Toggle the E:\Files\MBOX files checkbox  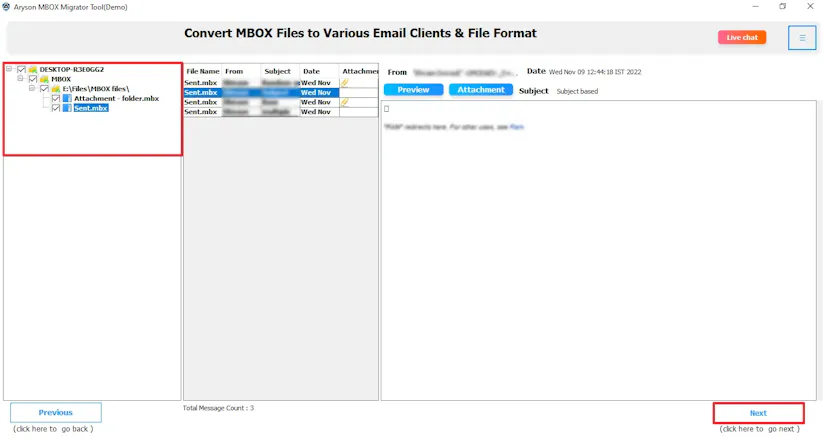click(x=44, y=89)
